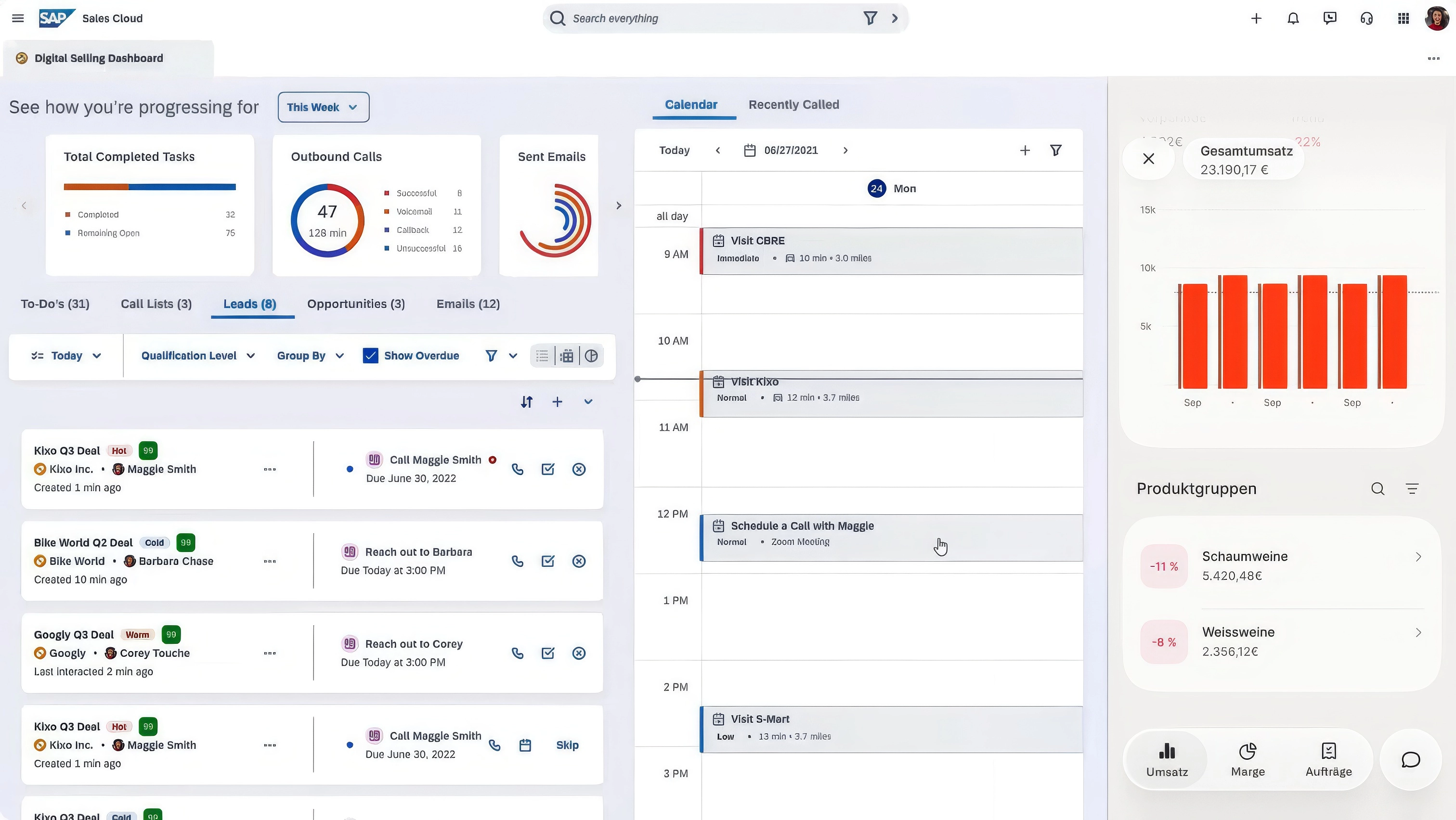Skip the Call Maggie Smith task
Screen dimensions: 1456x820
click(x=567, y=745)
